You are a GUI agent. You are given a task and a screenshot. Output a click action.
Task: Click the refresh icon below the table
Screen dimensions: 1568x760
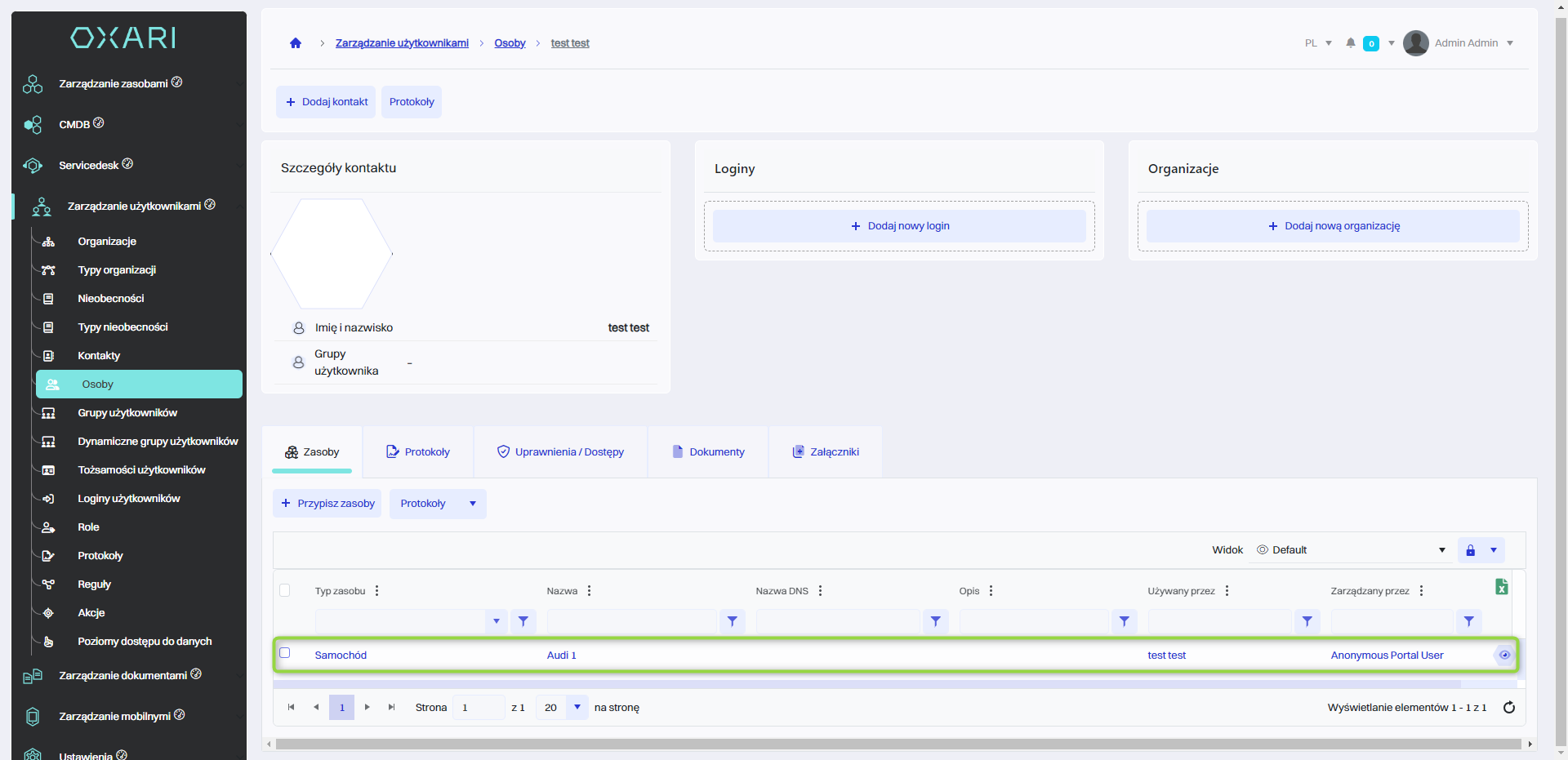pos(1509,708)
